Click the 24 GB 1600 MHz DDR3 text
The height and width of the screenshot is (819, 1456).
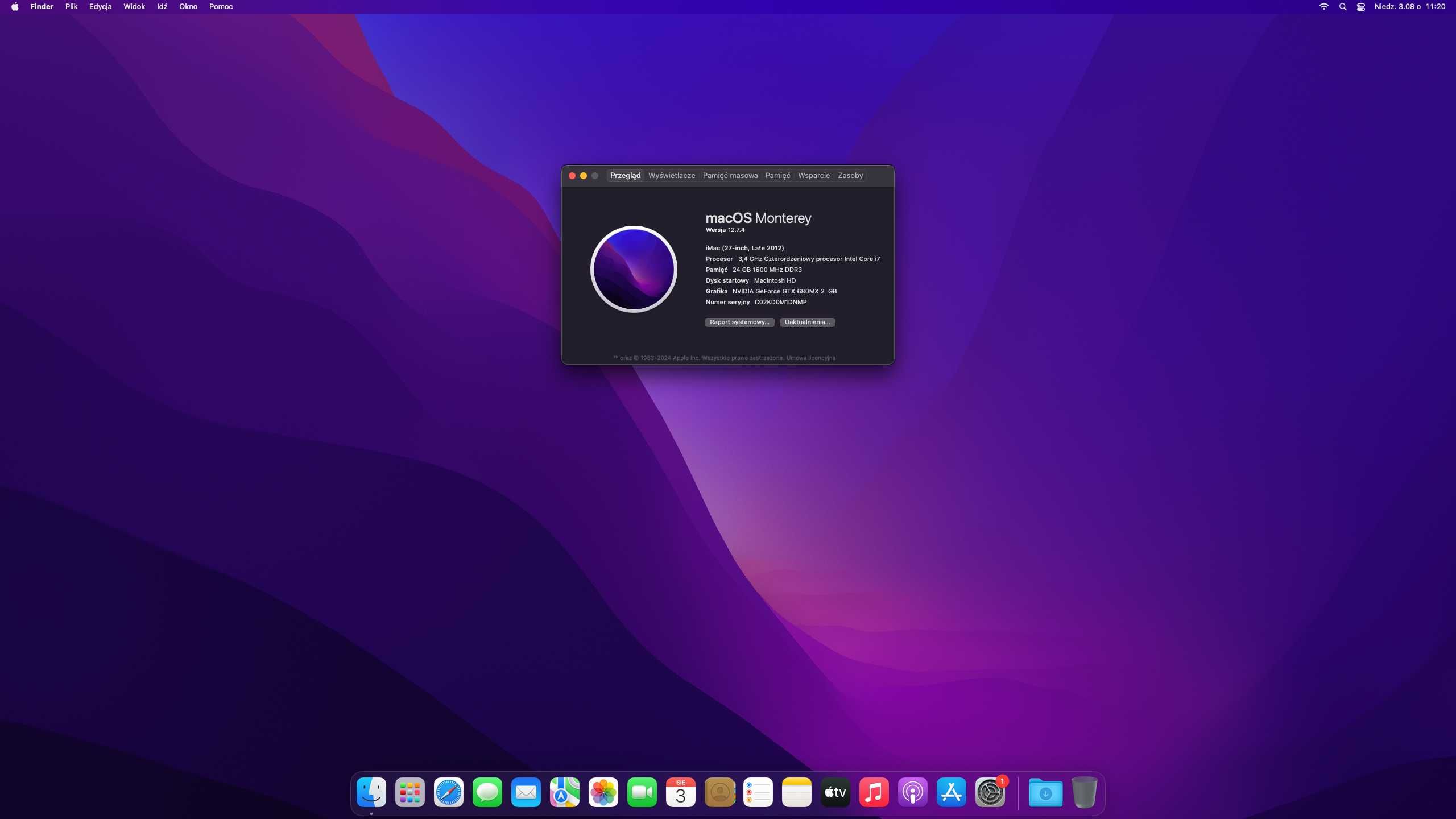(767, 270)
